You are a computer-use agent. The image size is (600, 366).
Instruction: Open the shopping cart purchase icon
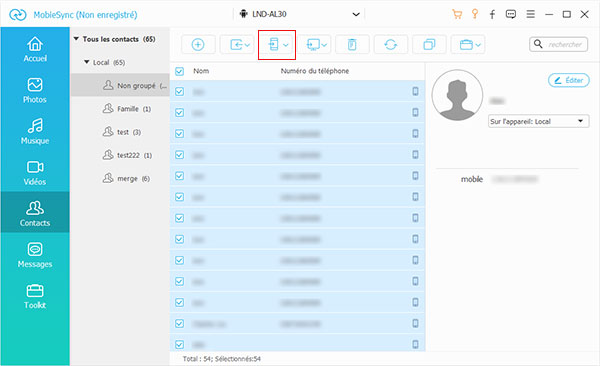tap(457, 15)
